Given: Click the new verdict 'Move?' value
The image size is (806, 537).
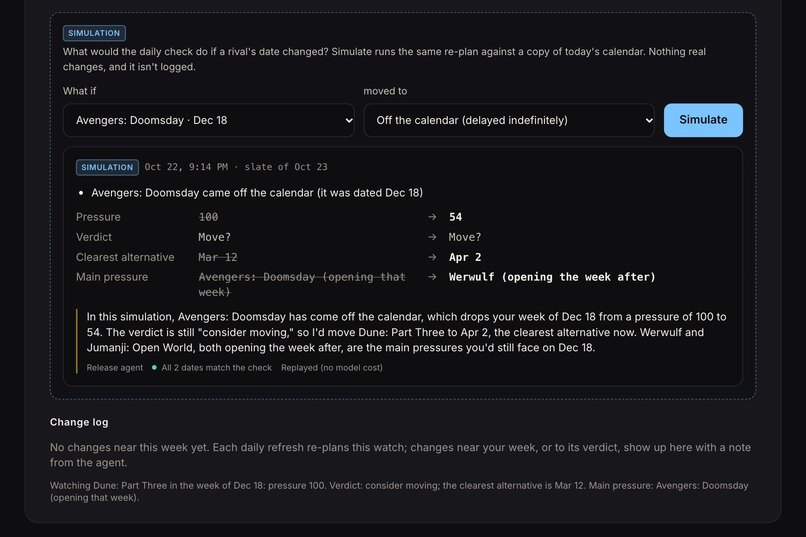Looking at the screenshot, I should (x=465, y=237).
